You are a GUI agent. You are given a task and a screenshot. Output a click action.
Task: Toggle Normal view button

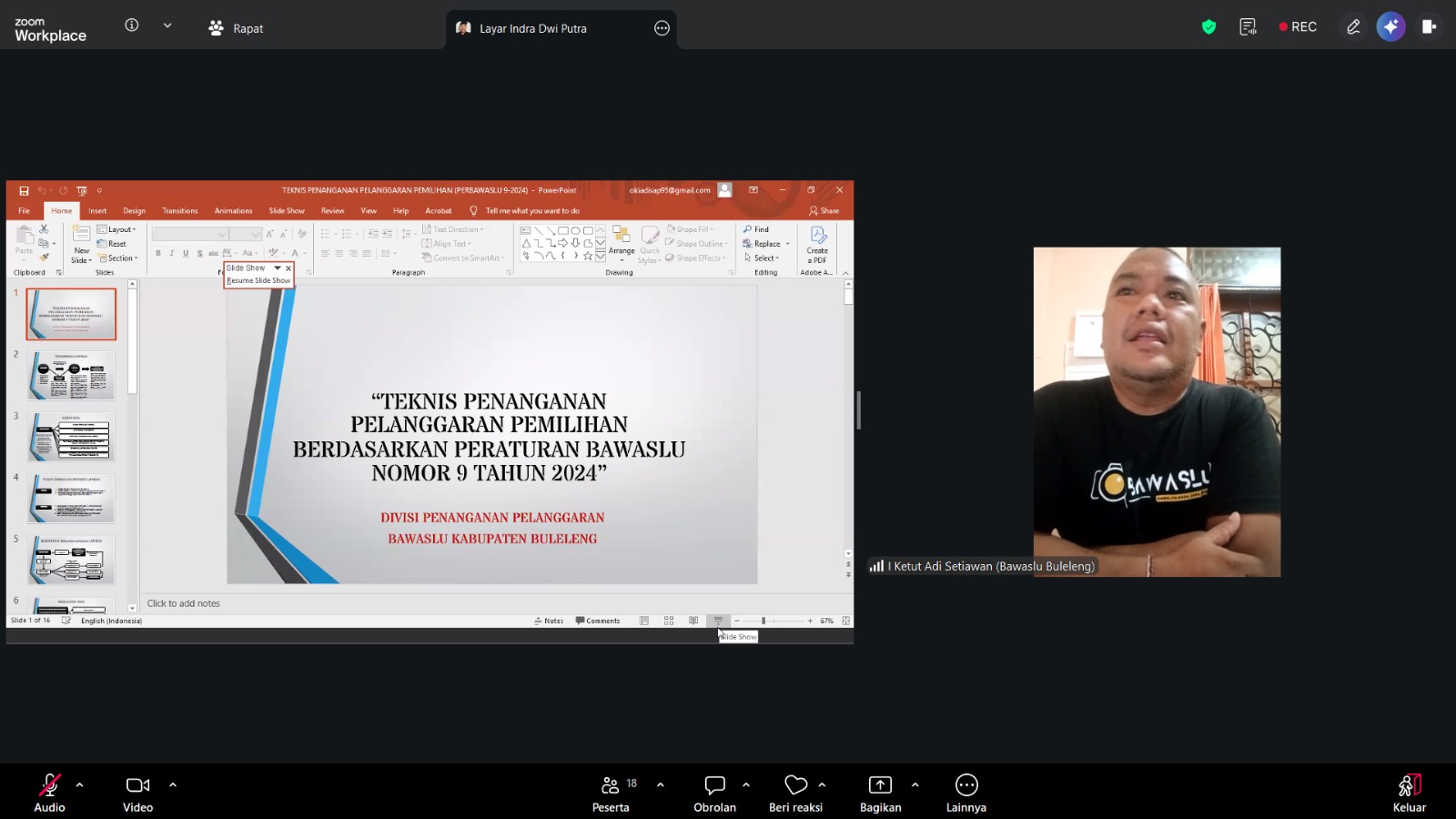pos(644,621)
